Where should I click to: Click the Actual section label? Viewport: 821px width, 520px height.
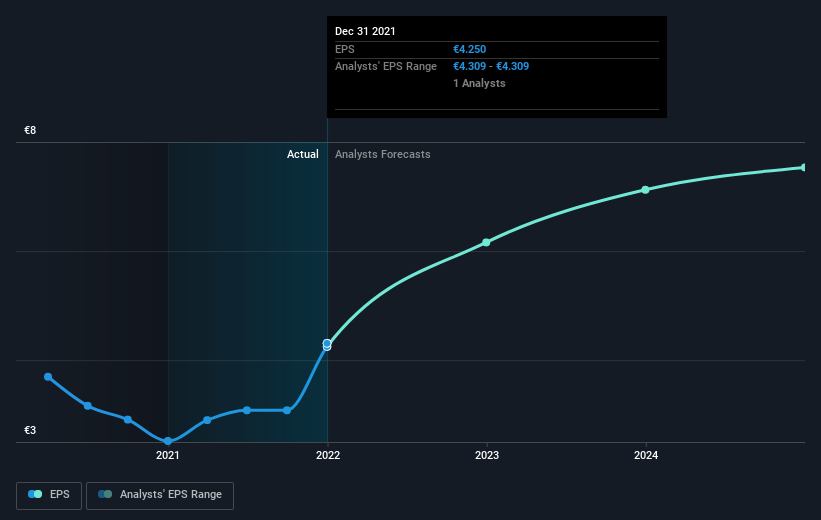coord(303,154)
